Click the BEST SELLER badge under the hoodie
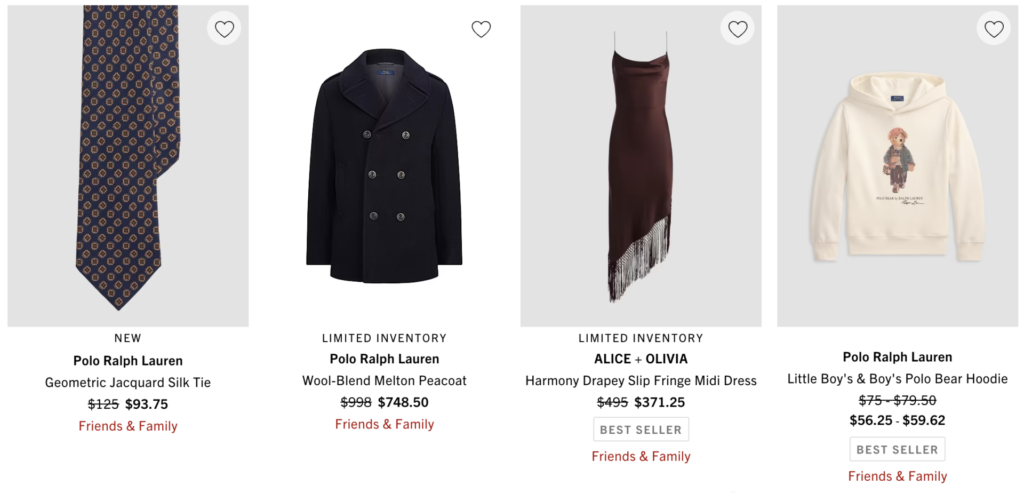Screen dimensions: 1024x493 point(897,449)
